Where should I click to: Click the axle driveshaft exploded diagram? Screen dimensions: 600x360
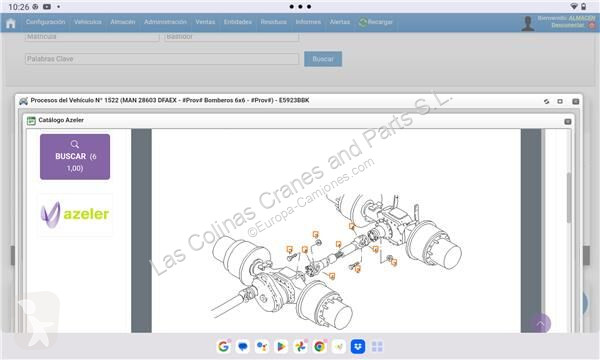(336, 262)
